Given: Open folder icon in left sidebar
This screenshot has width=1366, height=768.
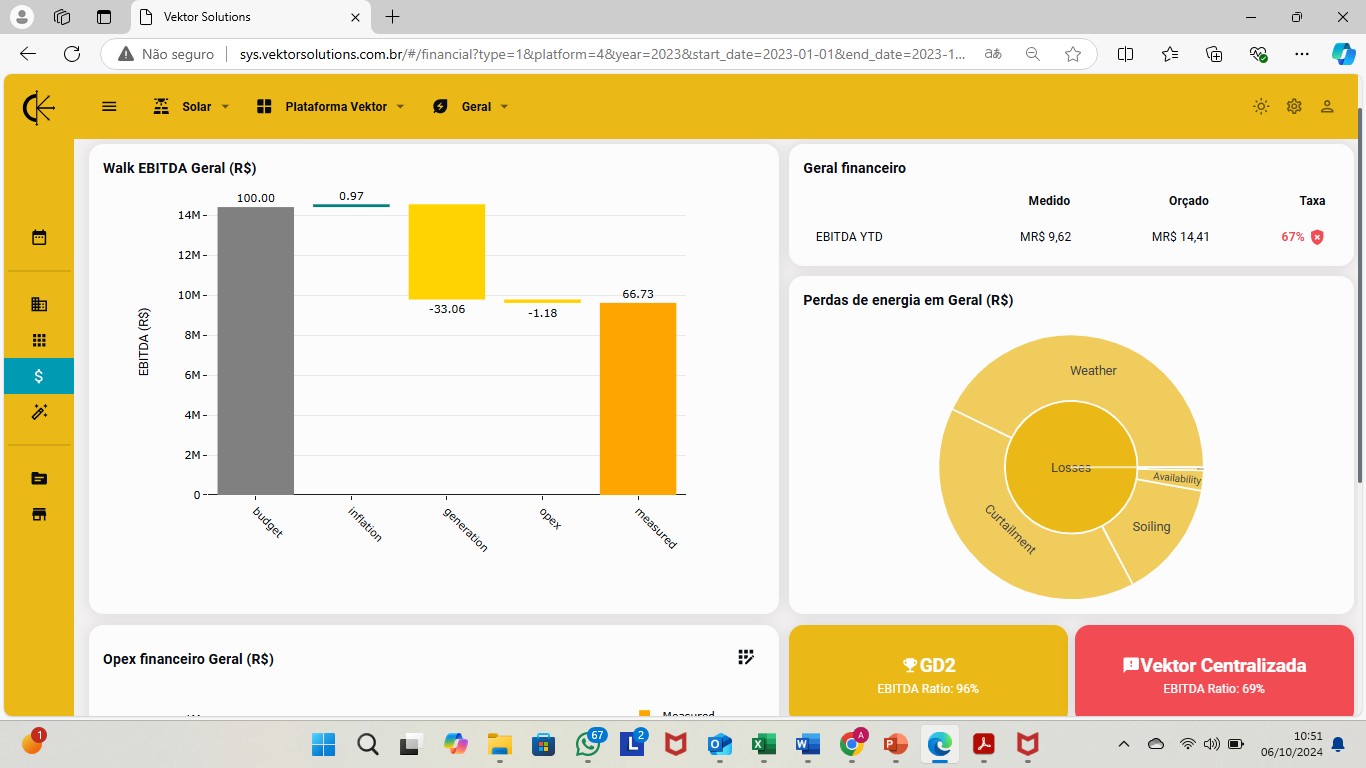Looking at the screenshot, I should [x=39, y=478].
